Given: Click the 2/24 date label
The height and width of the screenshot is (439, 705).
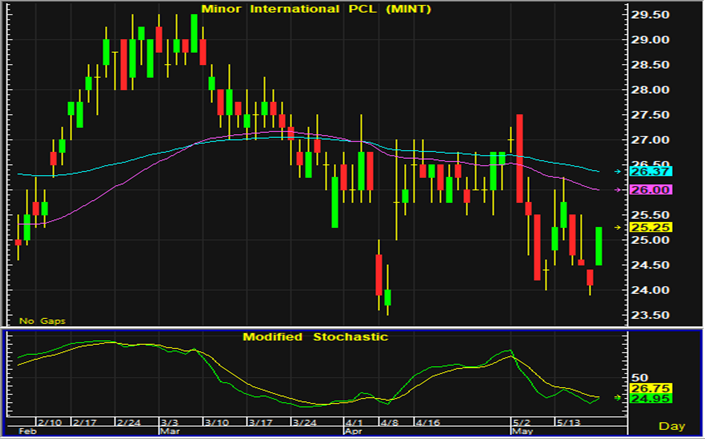Looking at the screenshot, I should click(128, 422).
